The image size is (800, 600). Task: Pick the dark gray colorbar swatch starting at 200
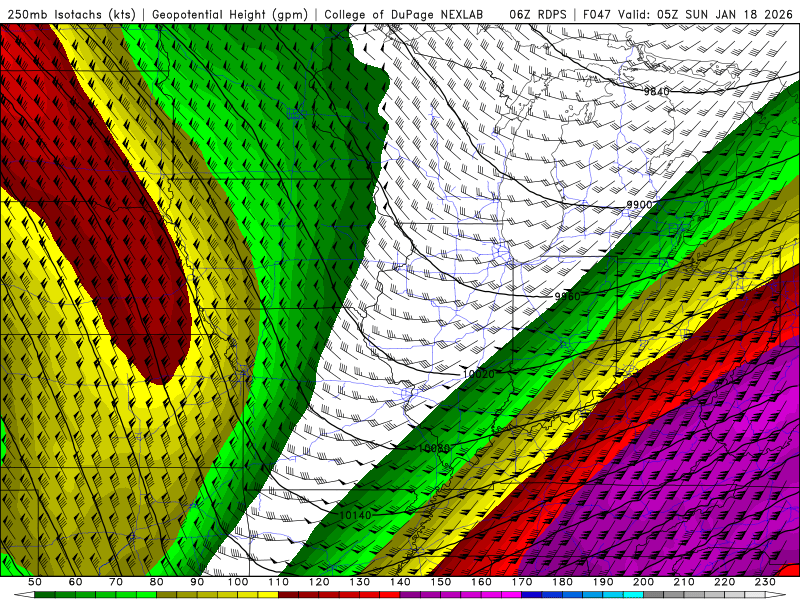click(x=654, y=595)
